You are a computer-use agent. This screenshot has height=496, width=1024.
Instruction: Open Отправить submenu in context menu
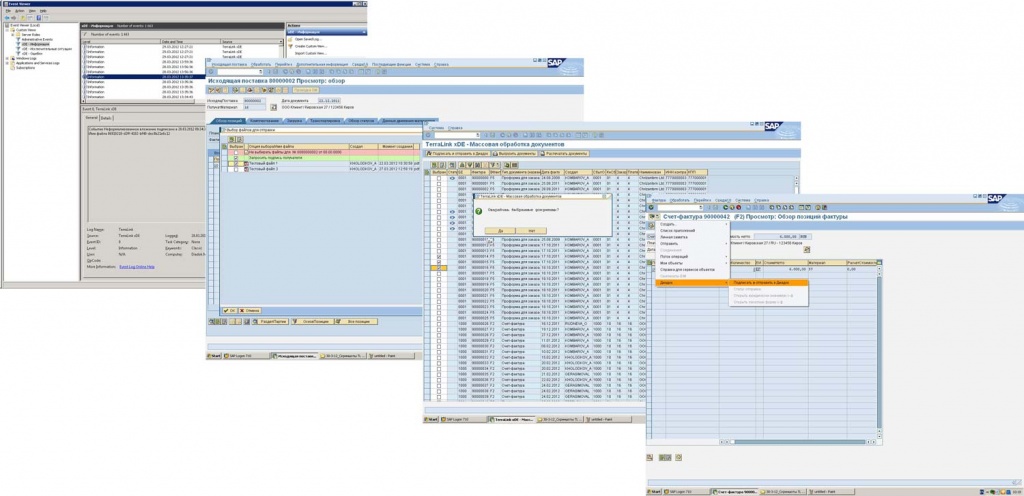[x=693, y=243]
